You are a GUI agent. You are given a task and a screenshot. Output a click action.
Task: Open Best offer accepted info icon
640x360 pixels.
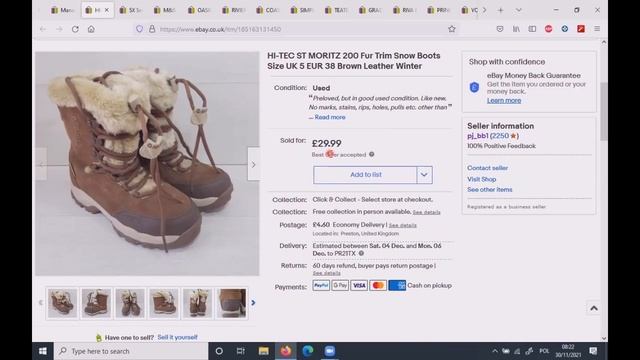(371, 154)
